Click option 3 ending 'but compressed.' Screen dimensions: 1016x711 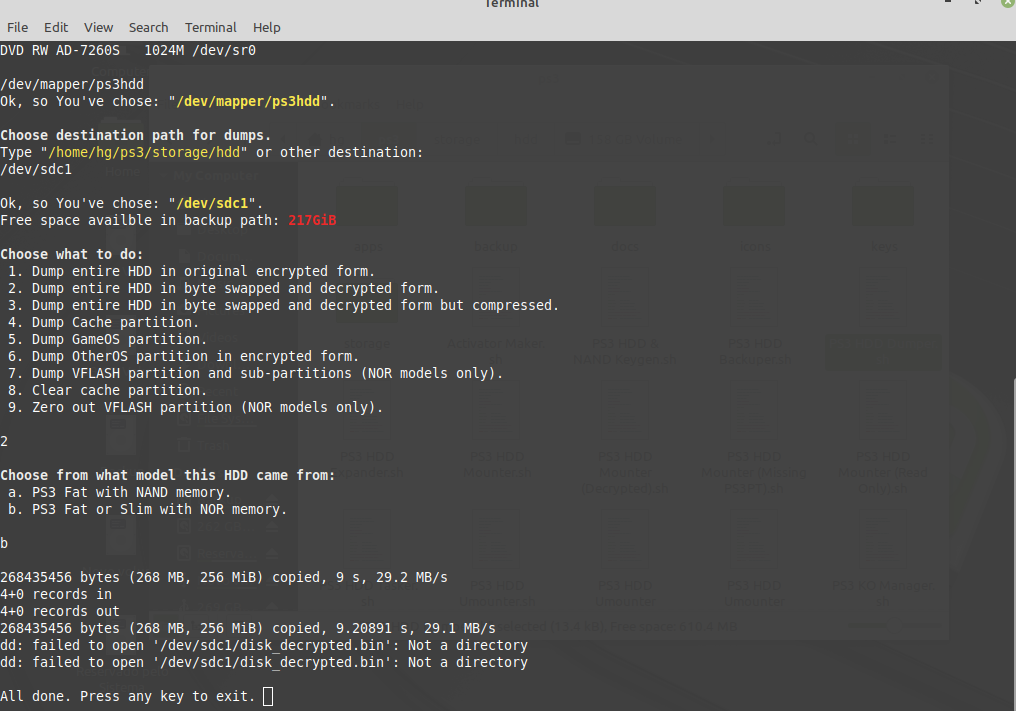click(283, 305)
